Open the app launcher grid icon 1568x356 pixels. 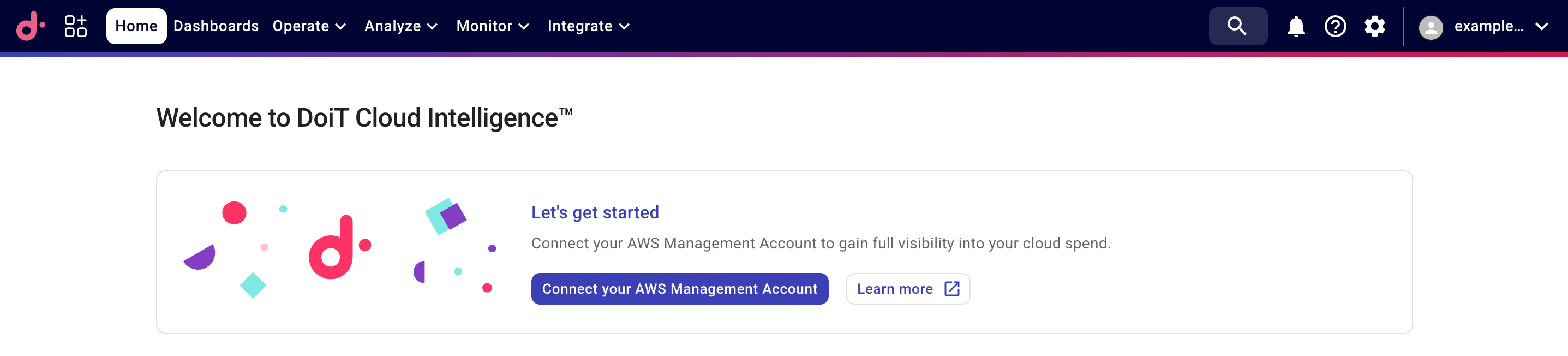(x=74, y=26)
